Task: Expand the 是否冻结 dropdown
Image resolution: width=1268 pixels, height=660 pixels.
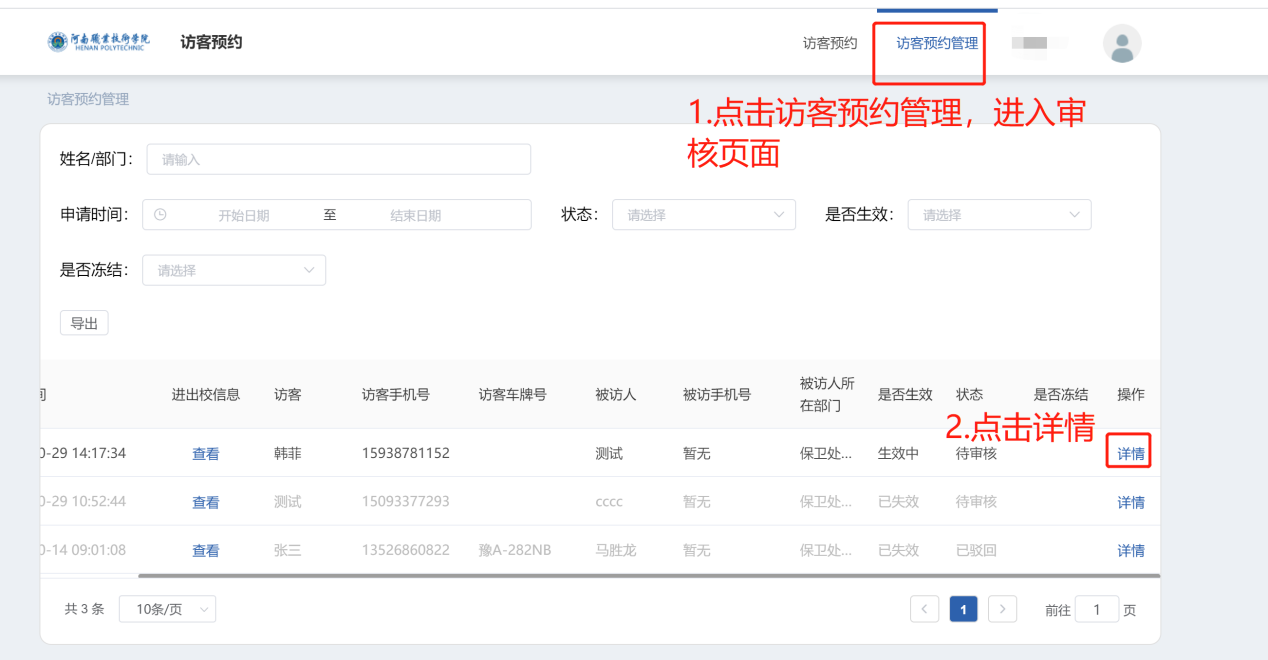Action: (234, 270)
